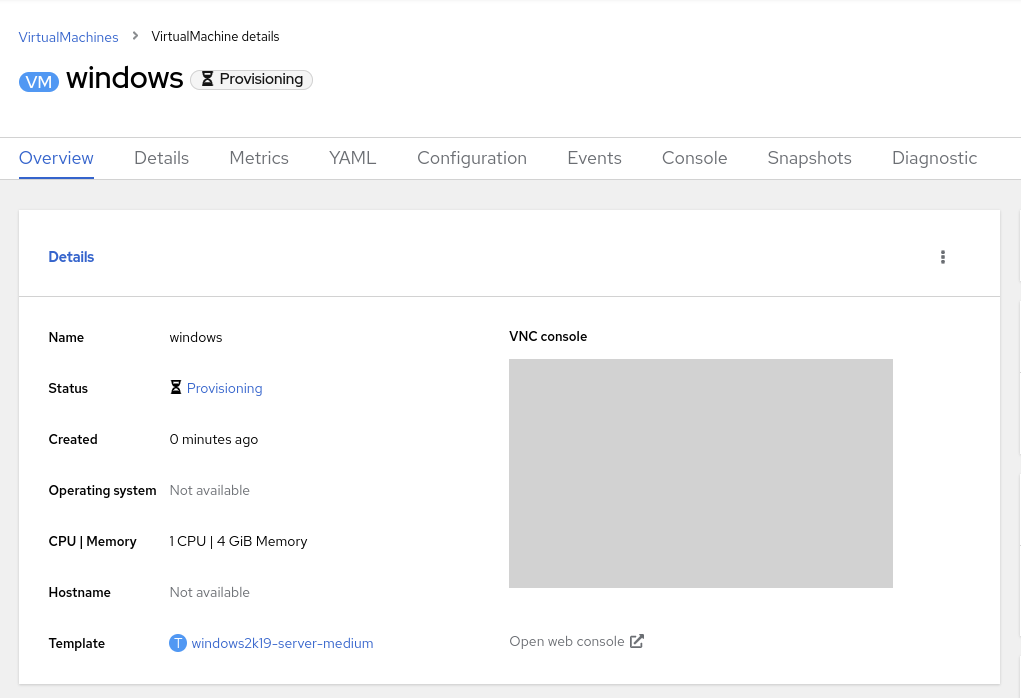Click the Details card heading link
The height and width of the screenshot is (698, 1021).
pyautogui.click(x=71, y=257)
